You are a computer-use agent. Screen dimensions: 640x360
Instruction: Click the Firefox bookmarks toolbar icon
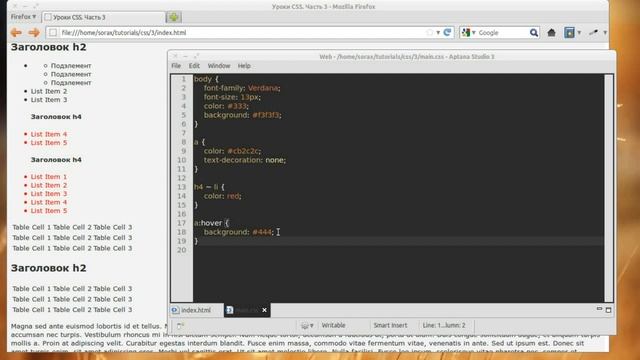coord(569,33)
